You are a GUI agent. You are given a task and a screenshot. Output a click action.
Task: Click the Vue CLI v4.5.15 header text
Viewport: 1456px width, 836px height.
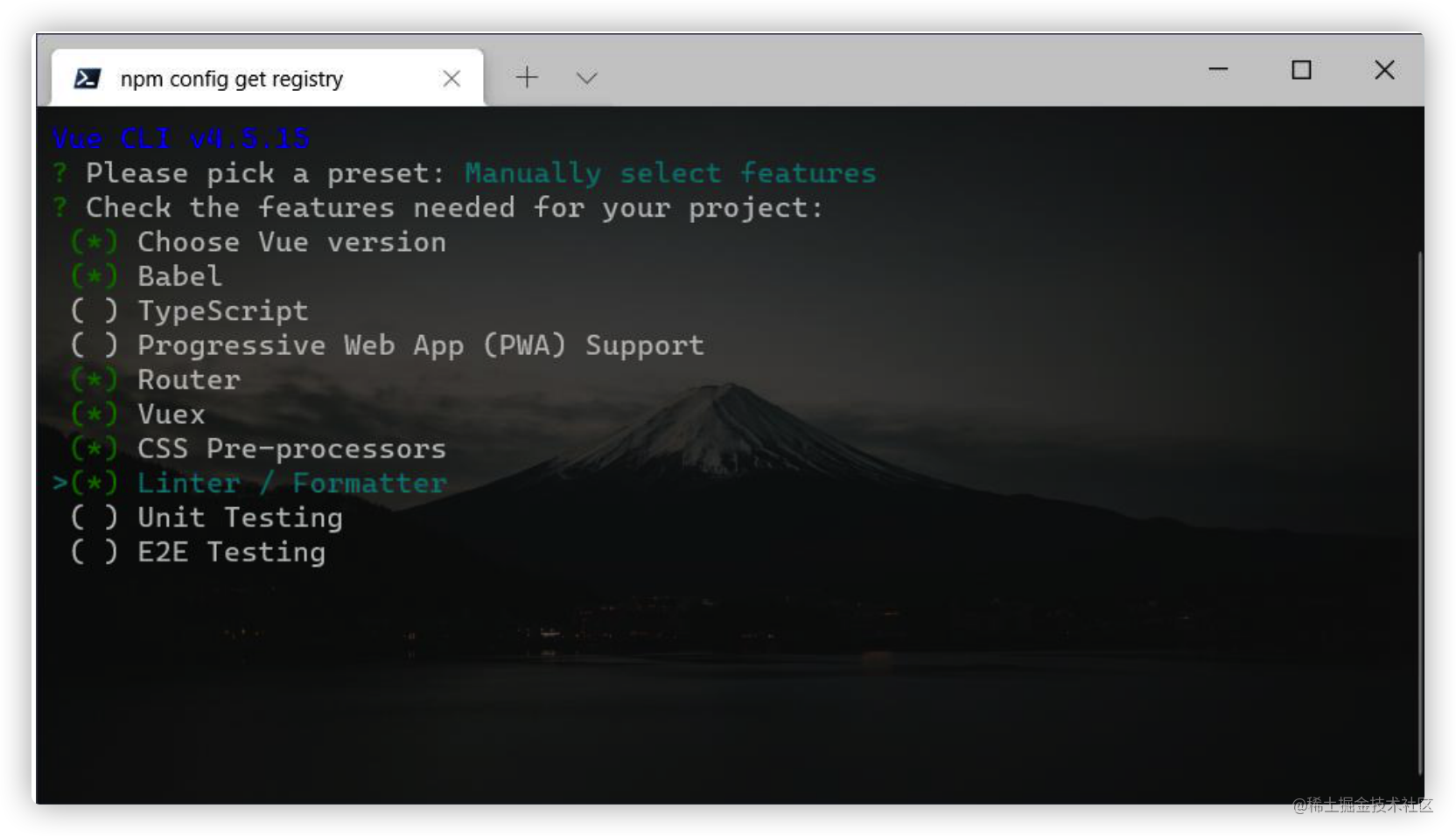pyautogui.click(x=179, y=138)
